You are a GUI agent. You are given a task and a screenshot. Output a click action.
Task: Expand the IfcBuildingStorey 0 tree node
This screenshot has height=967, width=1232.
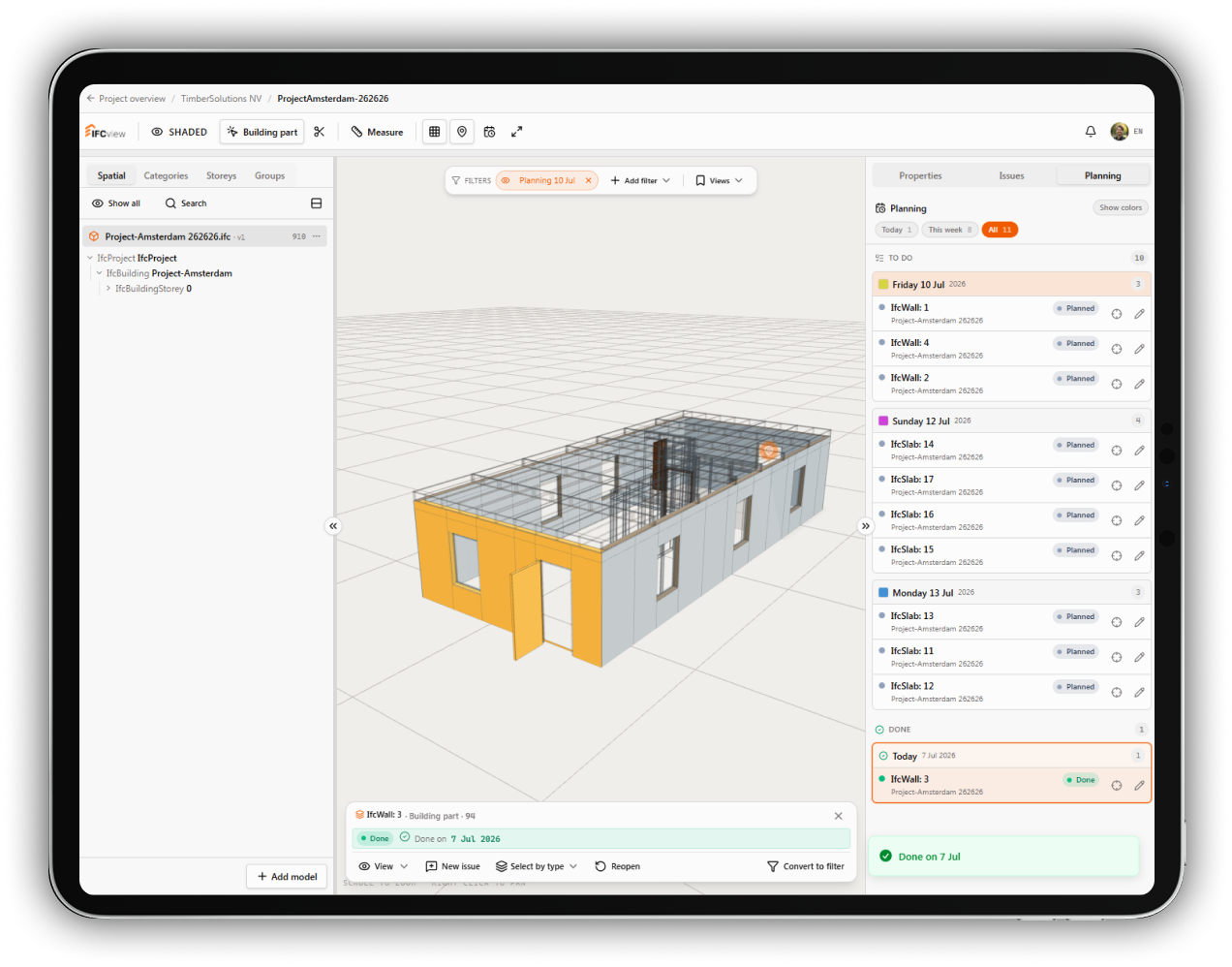pos(108,289)
